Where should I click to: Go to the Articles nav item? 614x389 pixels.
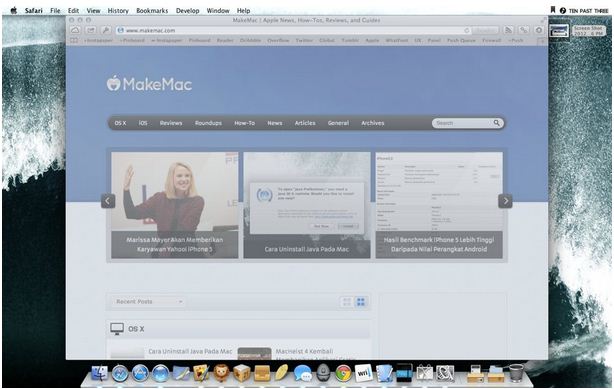pos(305,123)
